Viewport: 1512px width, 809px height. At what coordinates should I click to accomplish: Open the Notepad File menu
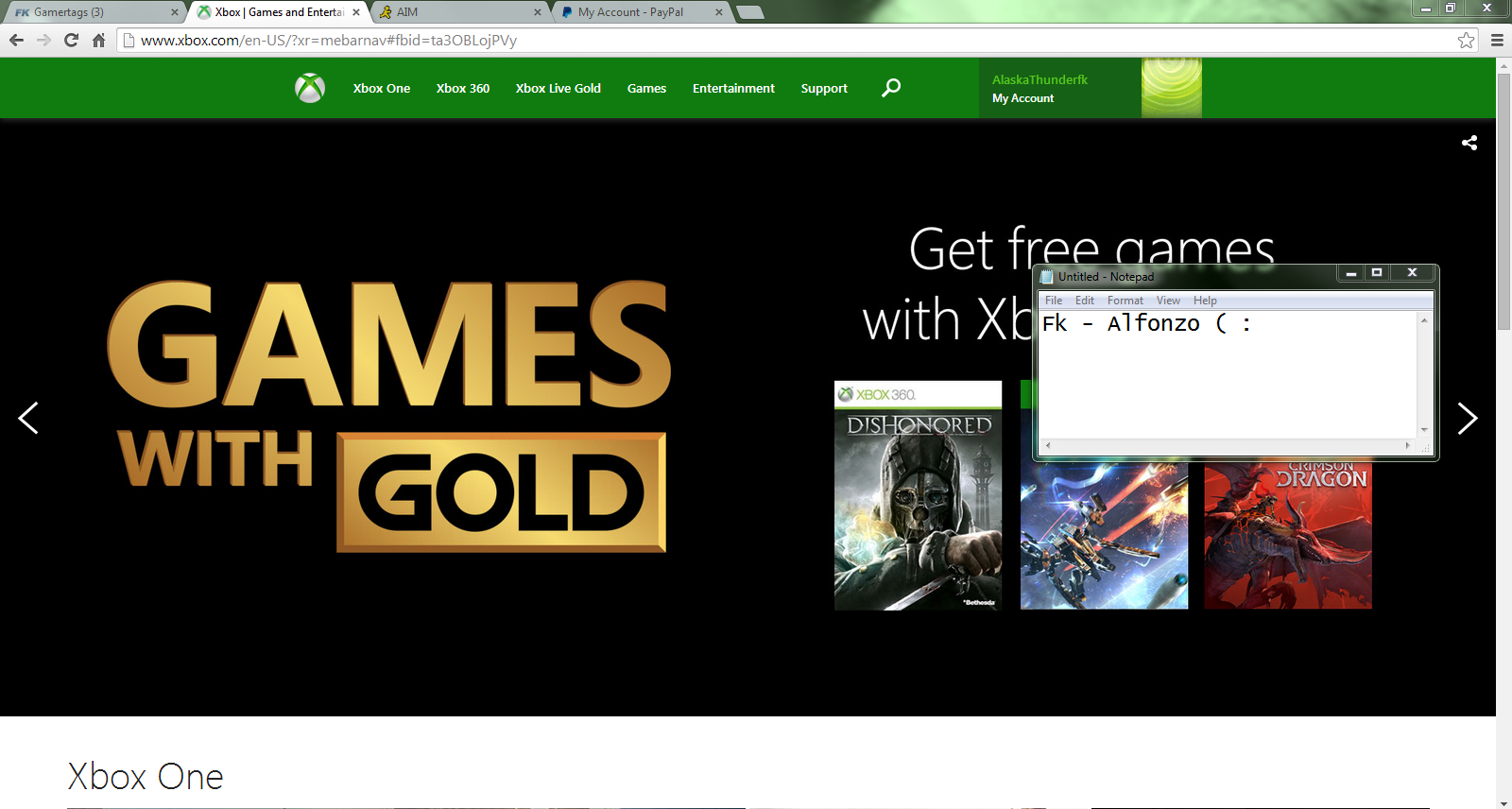click(1054, 301)
